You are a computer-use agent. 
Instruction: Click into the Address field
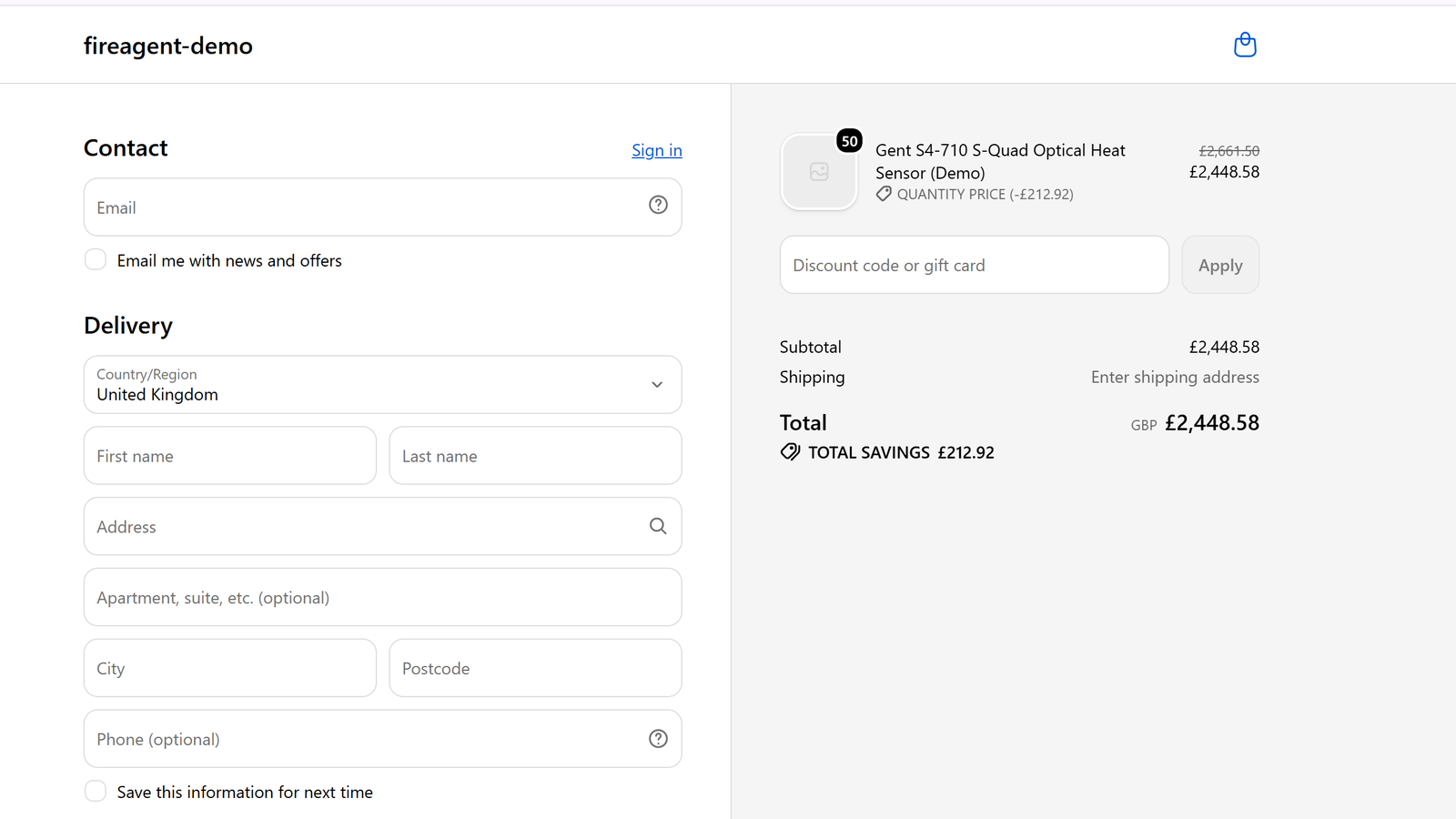[x=383, y=526]
